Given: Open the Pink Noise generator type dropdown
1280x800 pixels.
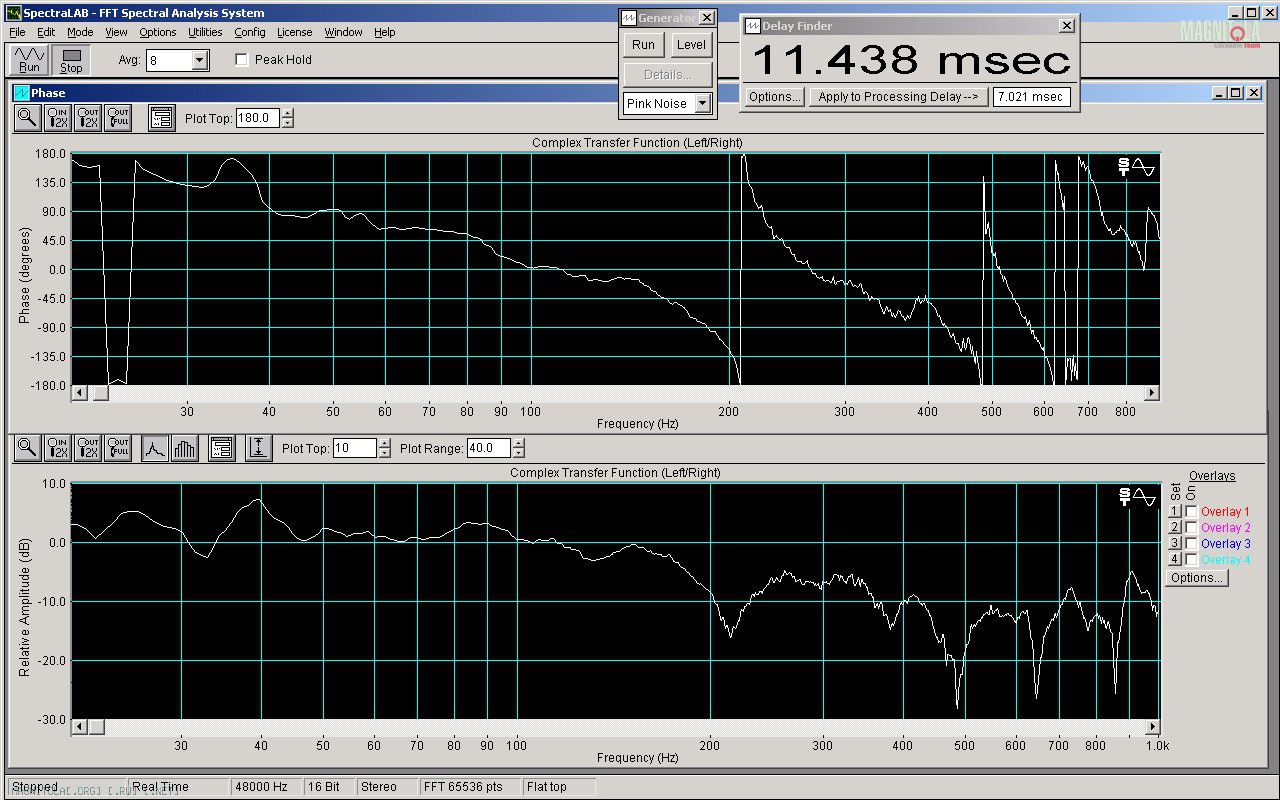Looking at the screenshot, I should [702, 104].
